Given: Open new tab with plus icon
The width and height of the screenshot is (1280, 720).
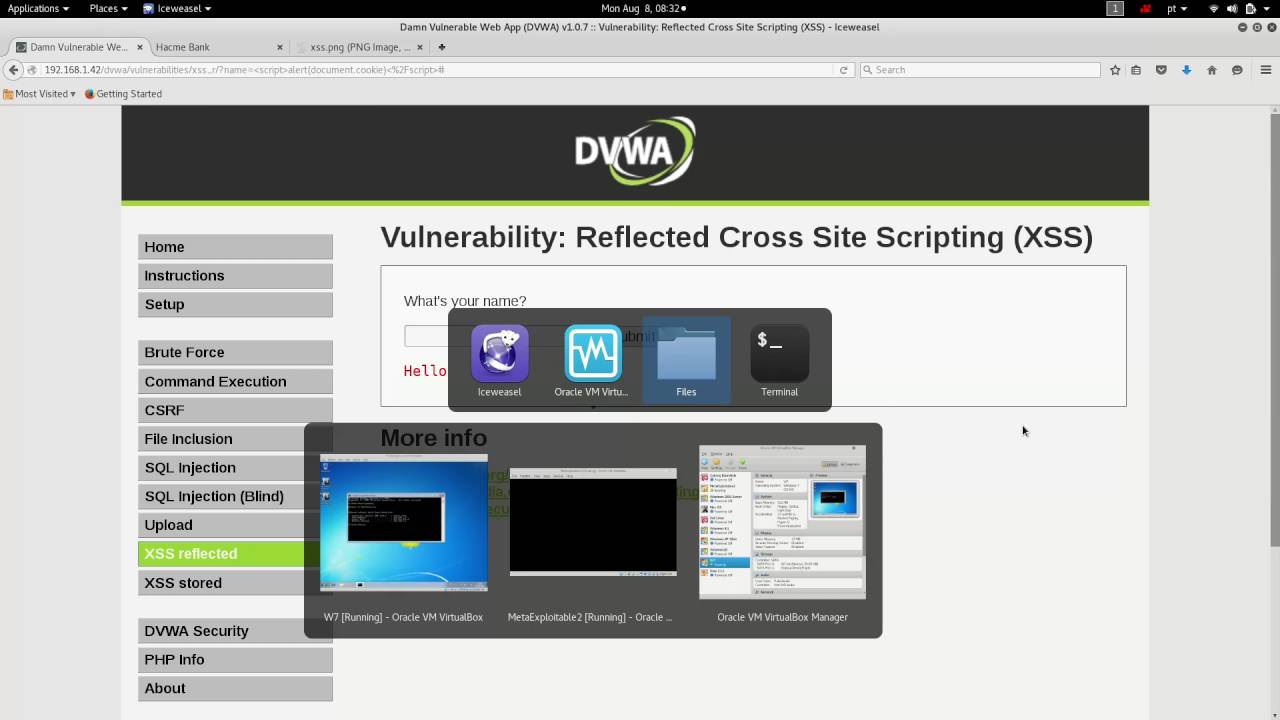Looking at the screenshot, I should (x=441, y=47).
